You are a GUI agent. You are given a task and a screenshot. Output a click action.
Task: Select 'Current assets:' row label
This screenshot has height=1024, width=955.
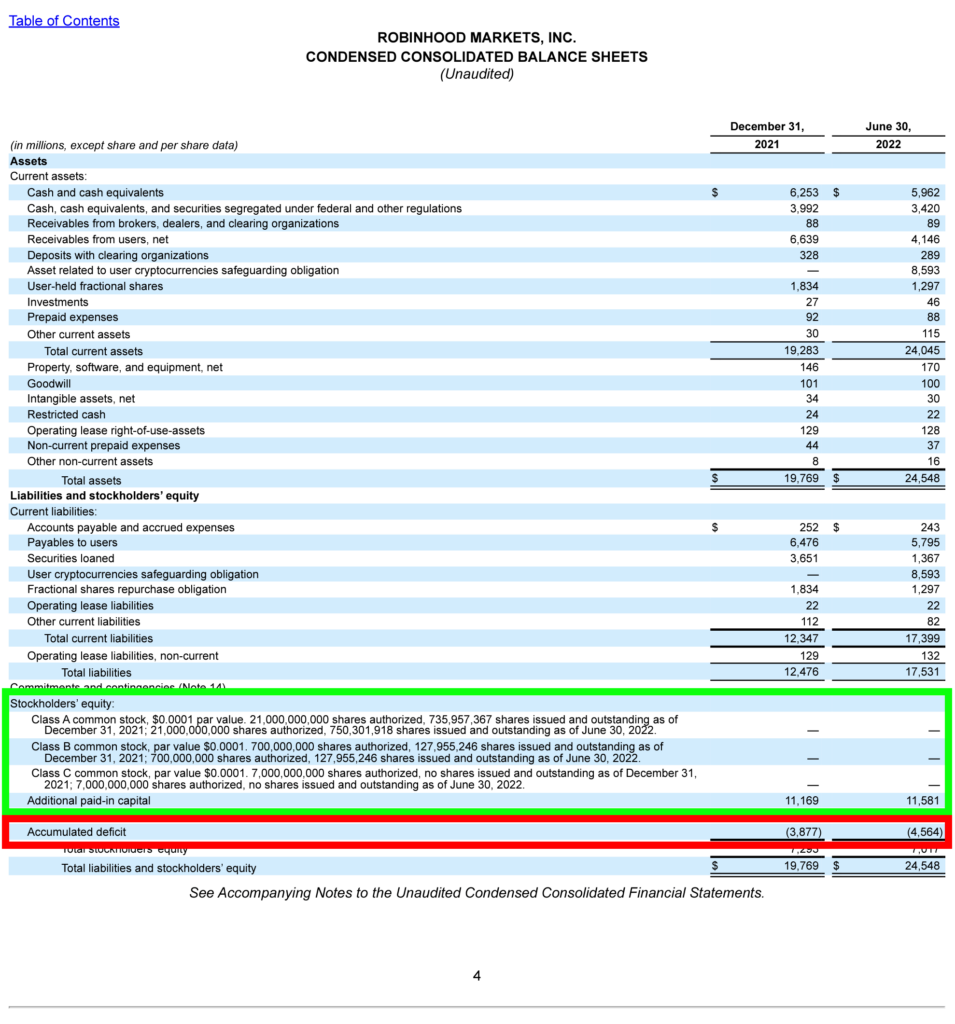tap(48, 176)
